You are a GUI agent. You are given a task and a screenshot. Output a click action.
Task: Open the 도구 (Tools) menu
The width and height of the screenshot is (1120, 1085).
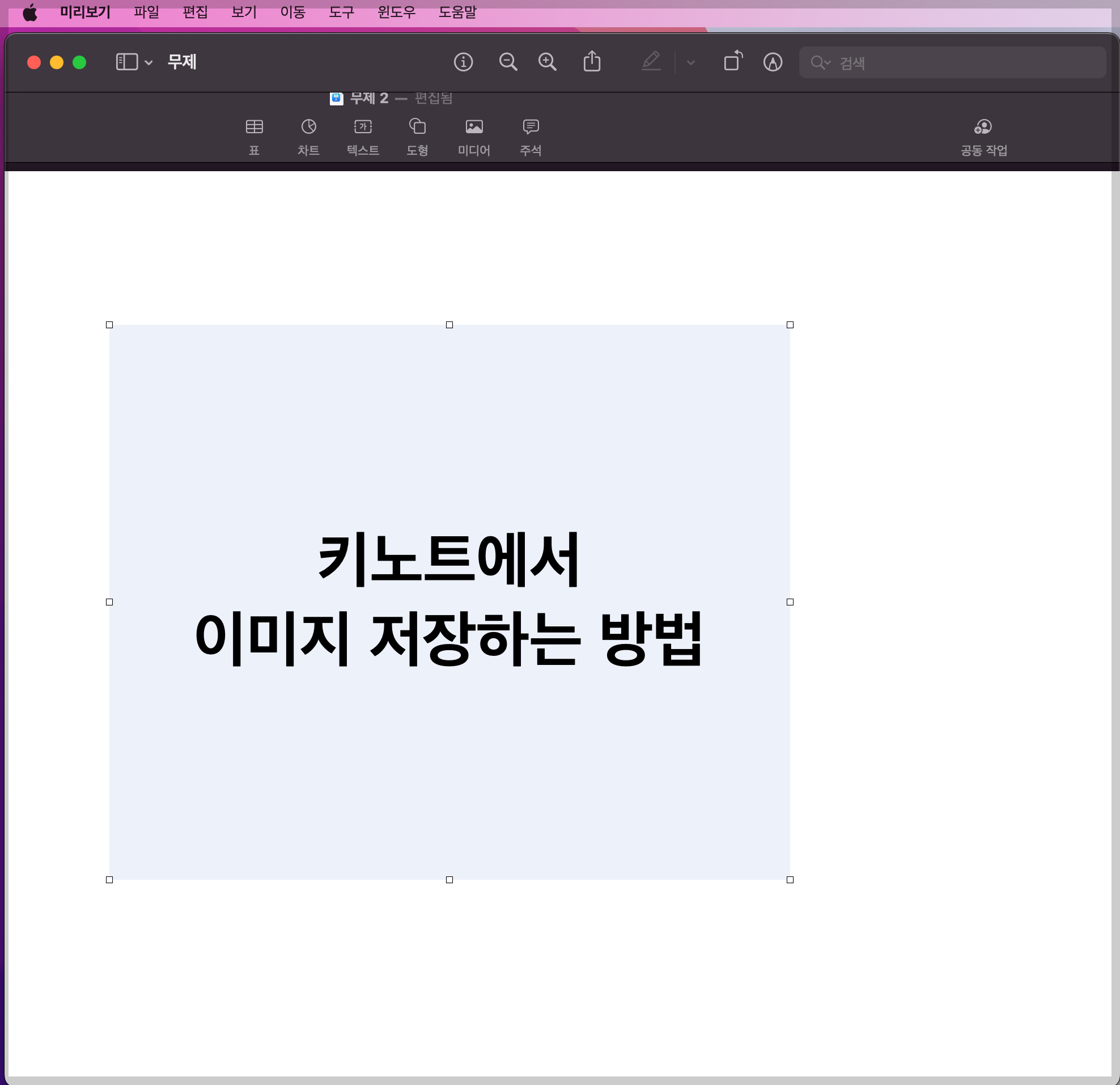(x=341, y=12)
